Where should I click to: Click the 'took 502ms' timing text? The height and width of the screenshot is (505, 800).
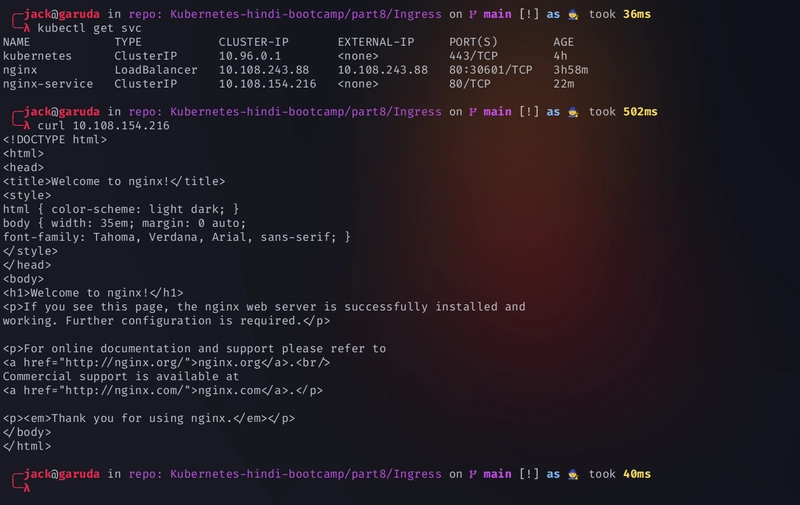[x=623, y=112]
